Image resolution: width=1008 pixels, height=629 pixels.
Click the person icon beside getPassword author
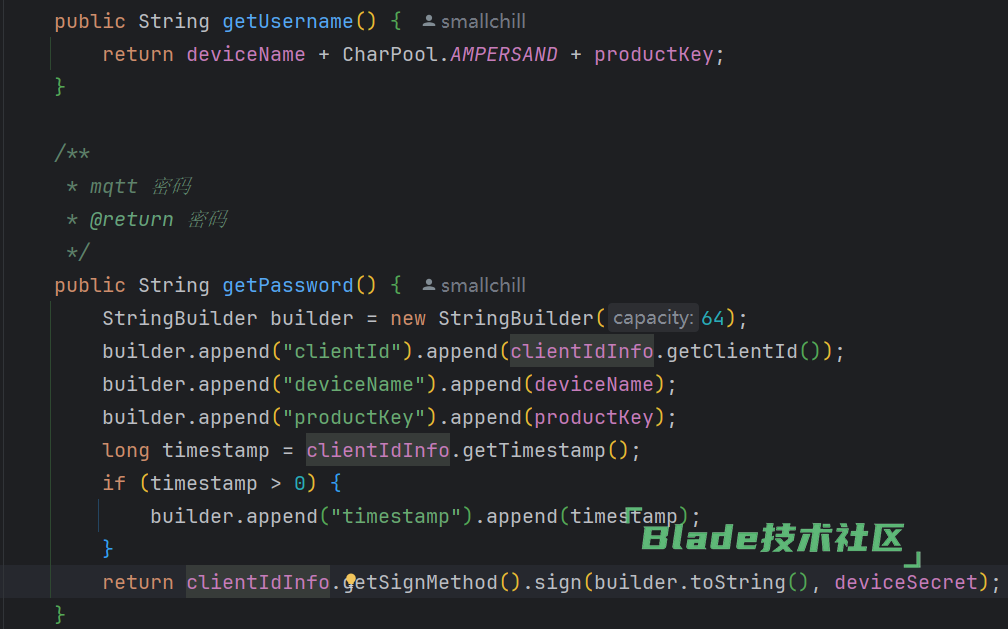click(428, 285)
